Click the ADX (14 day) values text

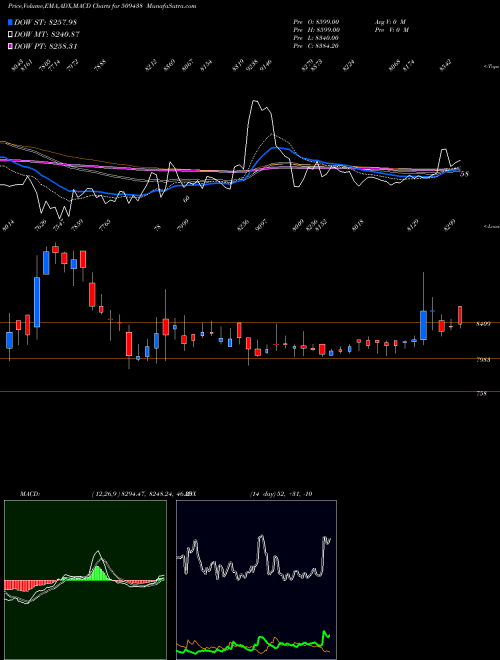[x=281, y=494]
